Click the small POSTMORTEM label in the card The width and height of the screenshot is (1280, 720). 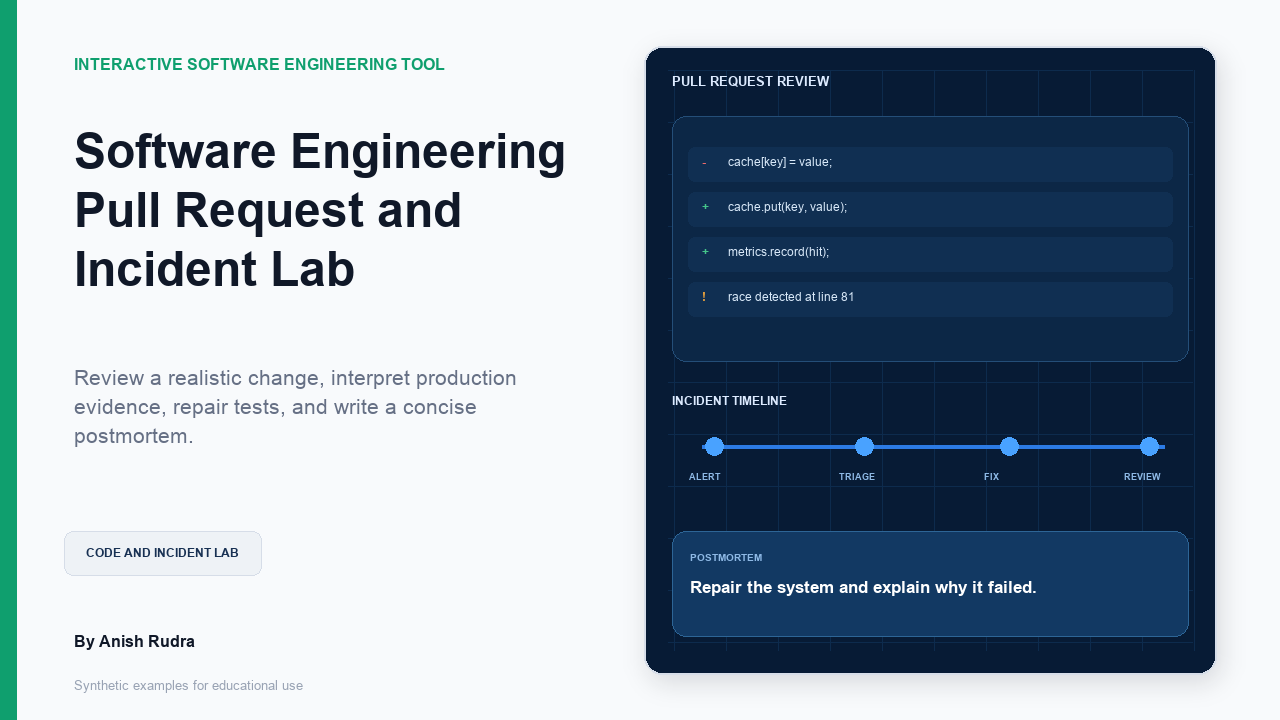pyautogui.click(x=726, y=558)
